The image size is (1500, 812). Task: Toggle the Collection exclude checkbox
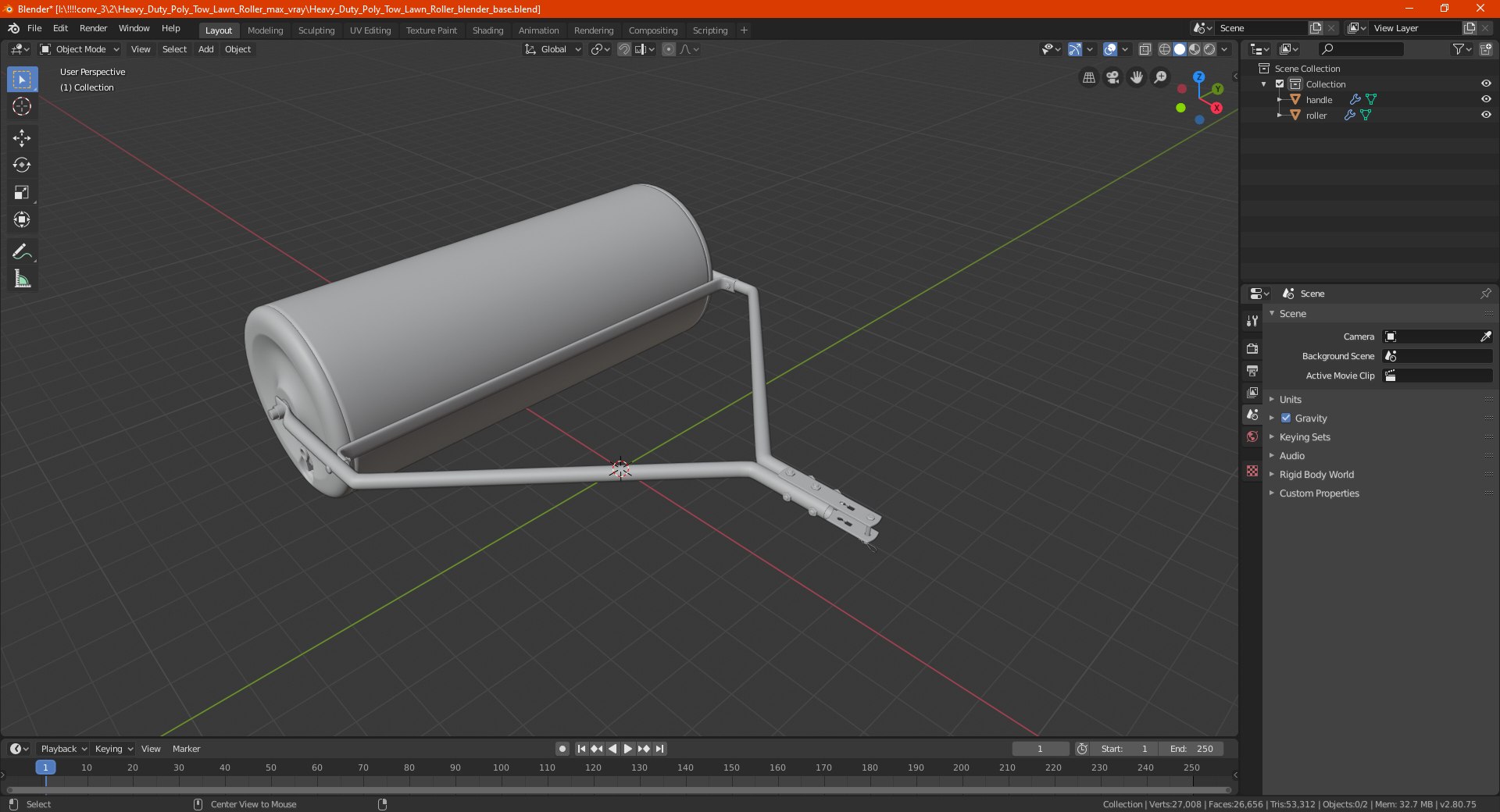[1280, 84]
